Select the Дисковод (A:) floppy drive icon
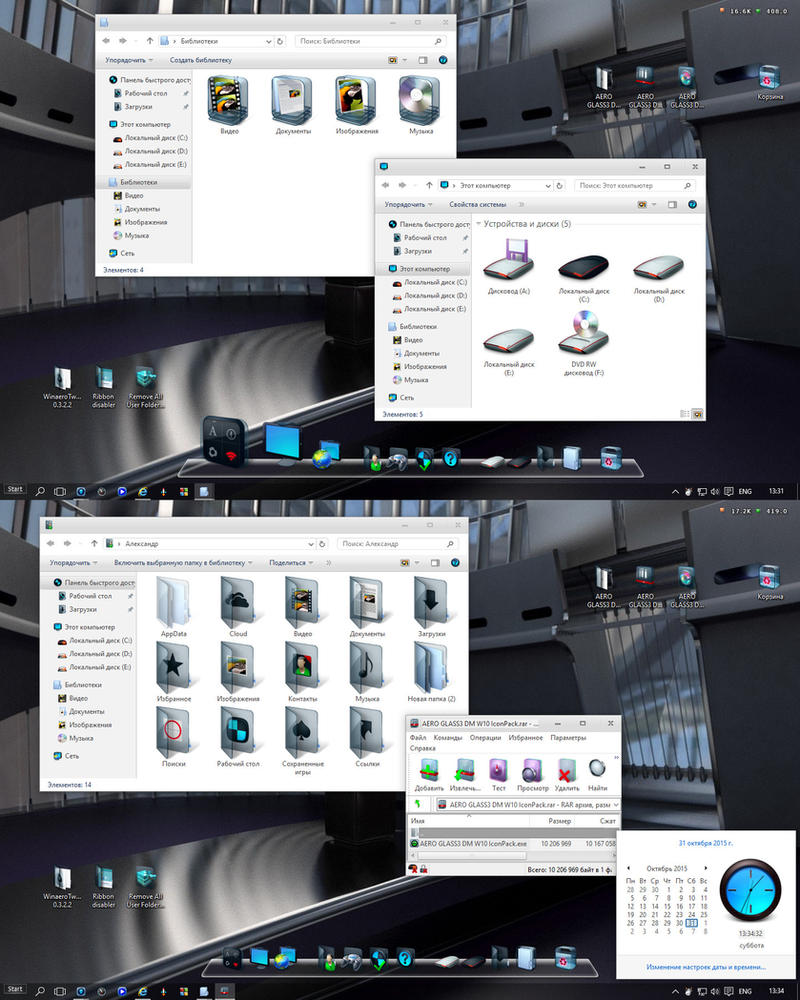 click(x=509, y=267)
